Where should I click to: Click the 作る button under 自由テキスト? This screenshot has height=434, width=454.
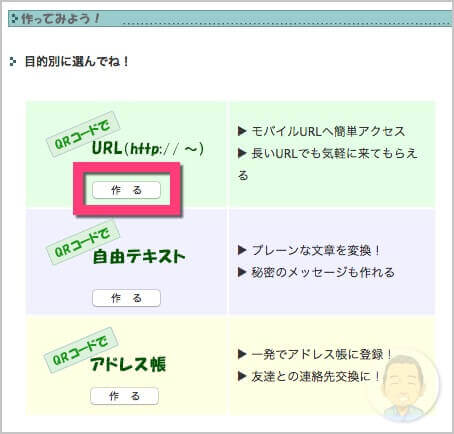[x=126, y=298]
